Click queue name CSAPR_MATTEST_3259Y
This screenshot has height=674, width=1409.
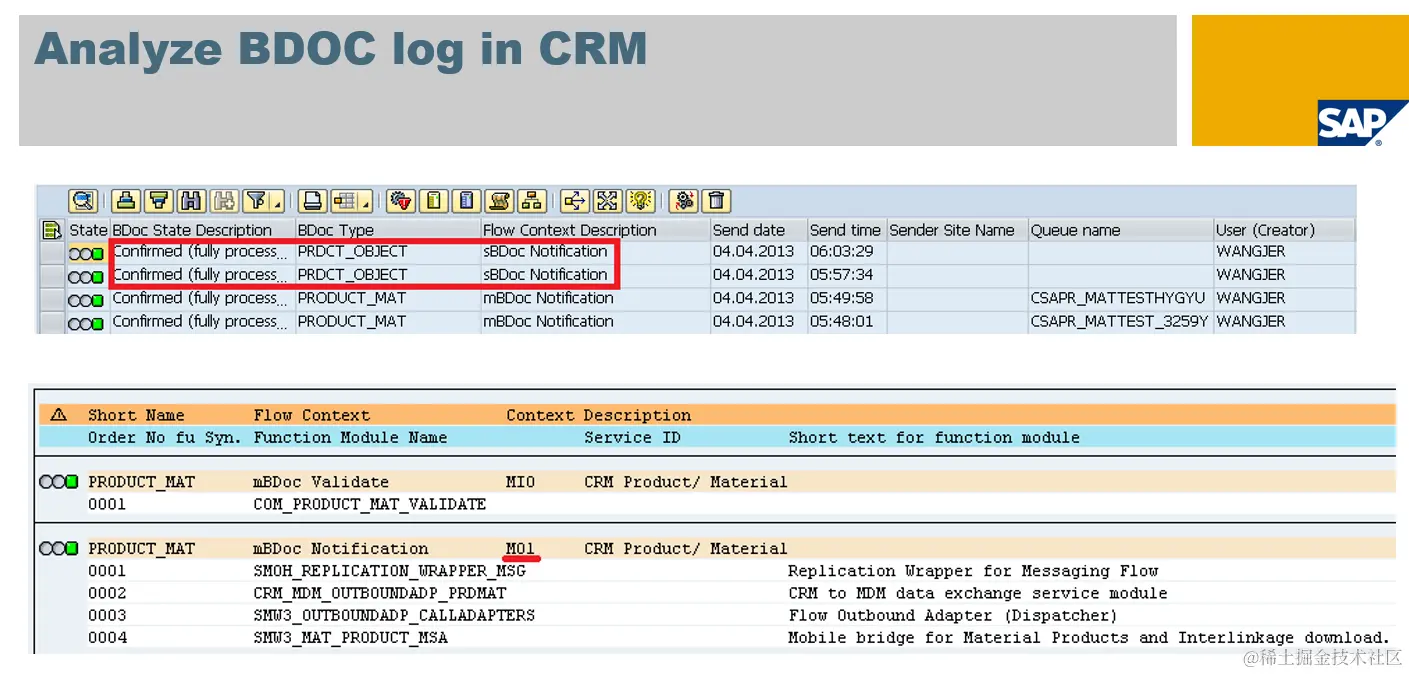point(1119,321)
